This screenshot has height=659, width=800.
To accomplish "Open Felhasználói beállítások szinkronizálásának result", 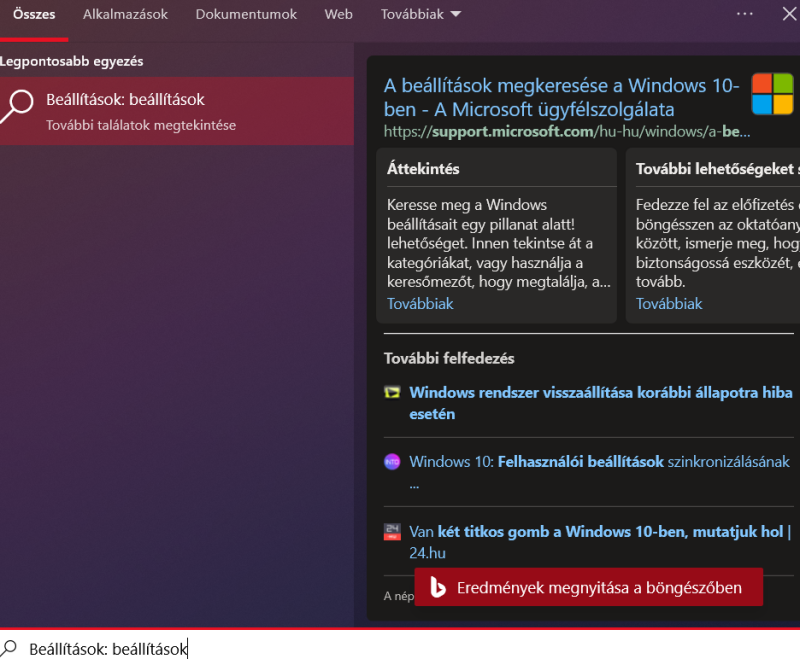I will coord(599,471).
